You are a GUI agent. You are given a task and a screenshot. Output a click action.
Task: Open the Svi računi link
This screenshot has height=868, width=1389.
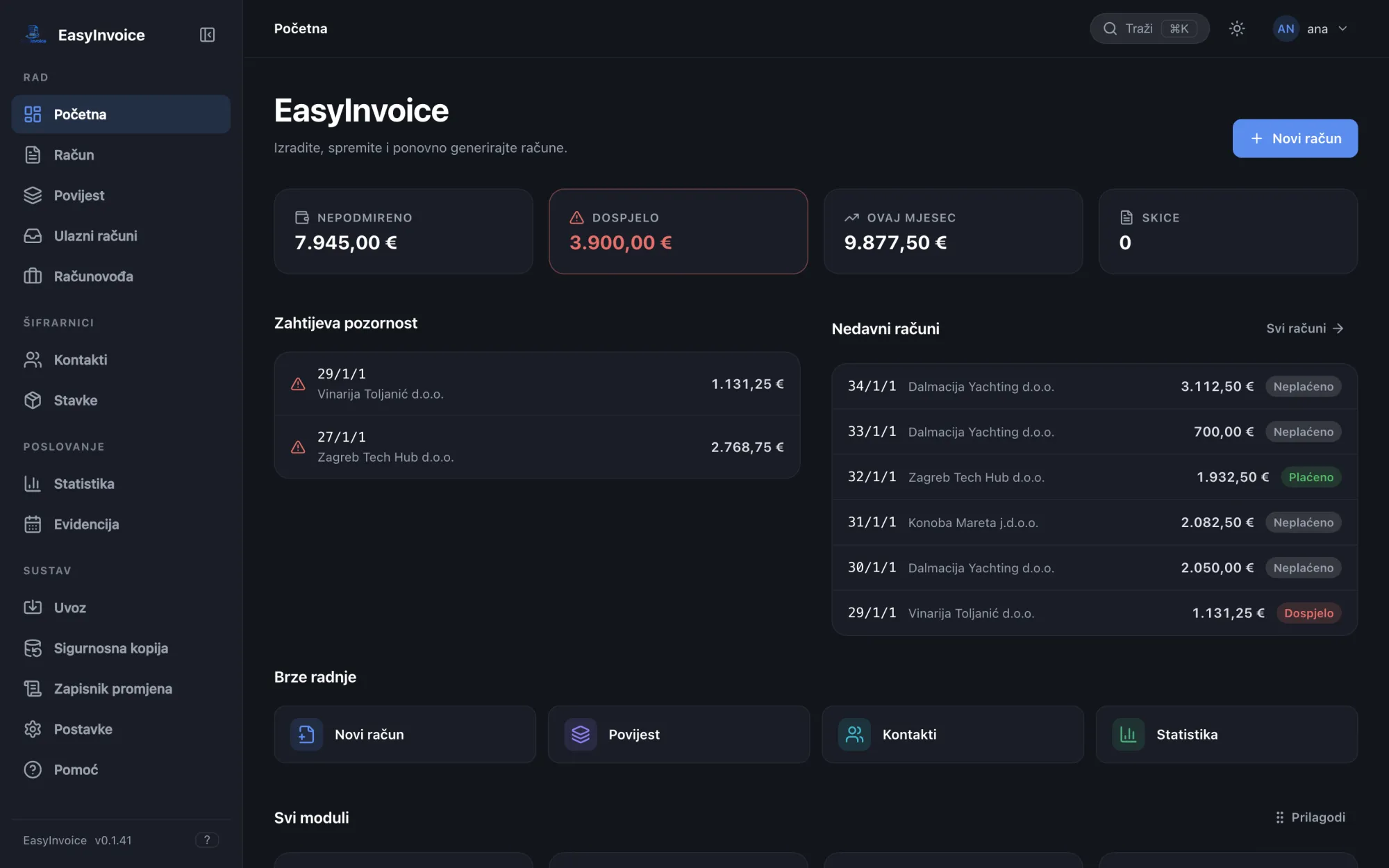pyautogui.click(x=1304, y=328)
